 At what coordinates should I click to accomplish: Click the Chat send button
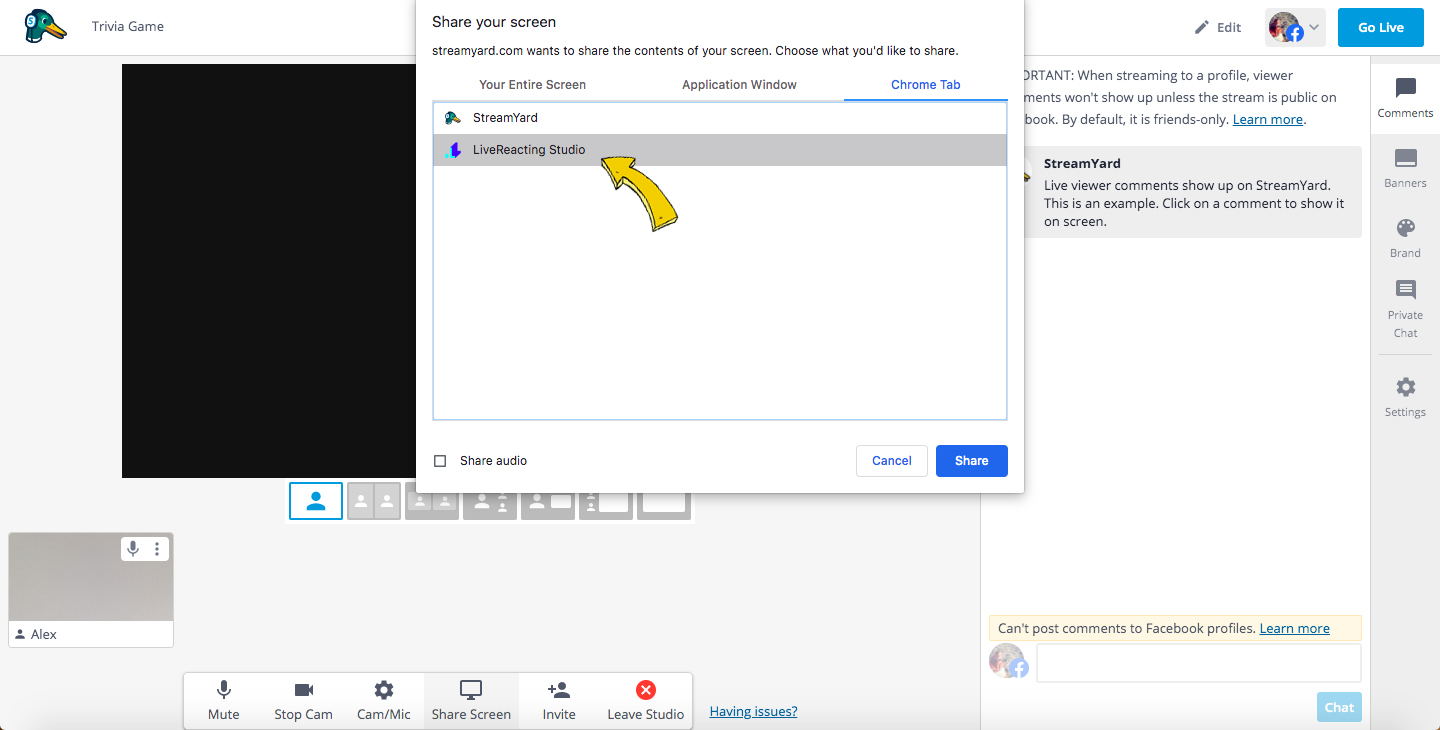coord(1339,707)
